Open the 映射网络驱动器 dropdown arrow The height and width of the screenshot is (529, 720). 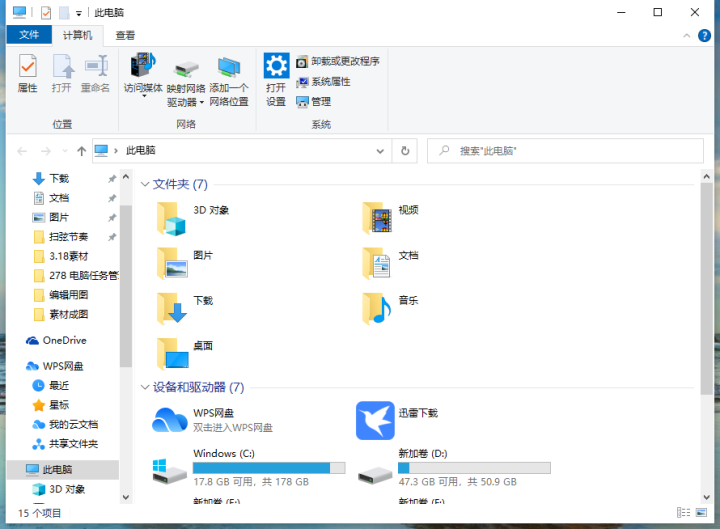click(202, 102)
